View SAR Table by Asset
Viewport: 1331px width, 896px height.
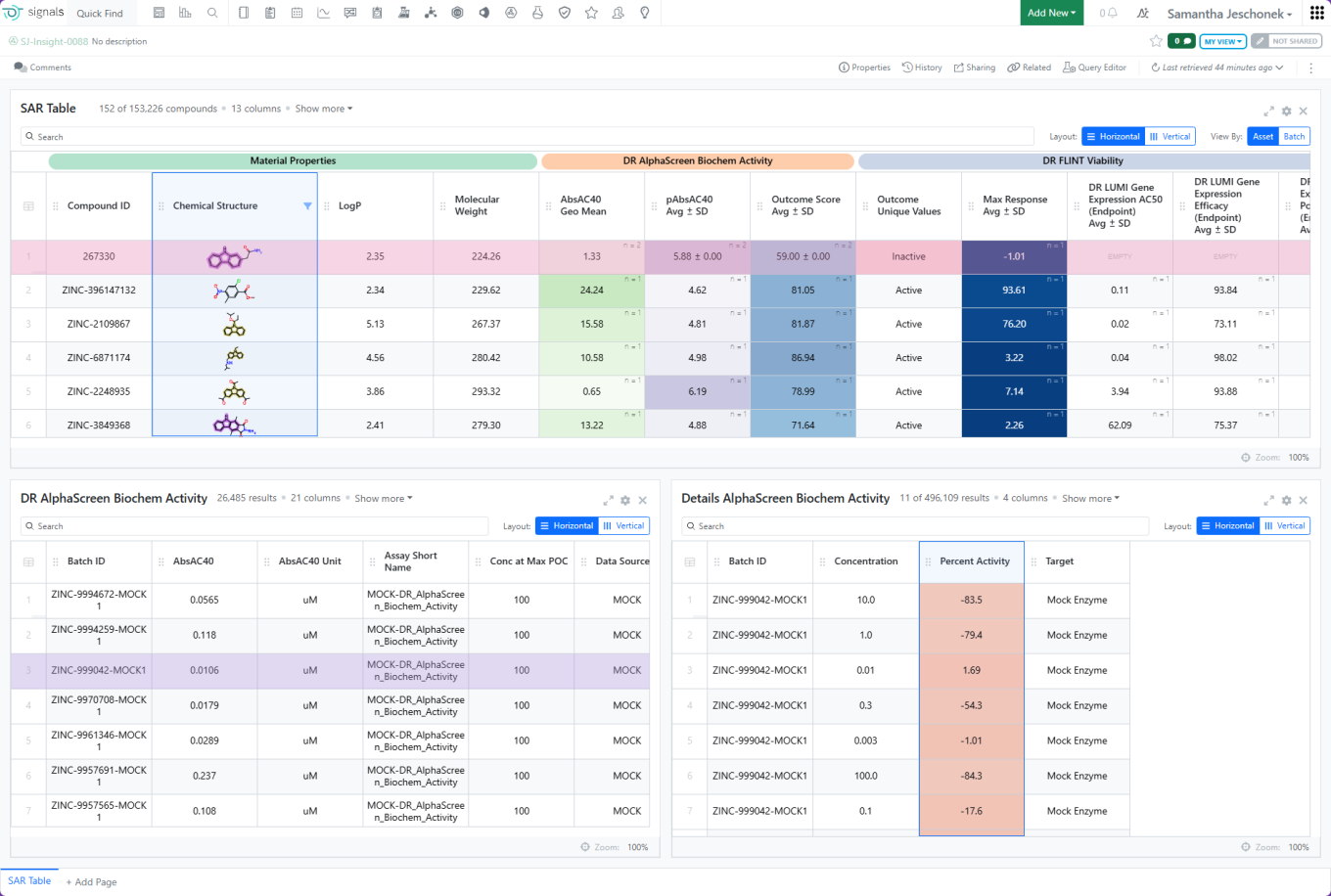pyautogui.click(x=1262, y=137)
